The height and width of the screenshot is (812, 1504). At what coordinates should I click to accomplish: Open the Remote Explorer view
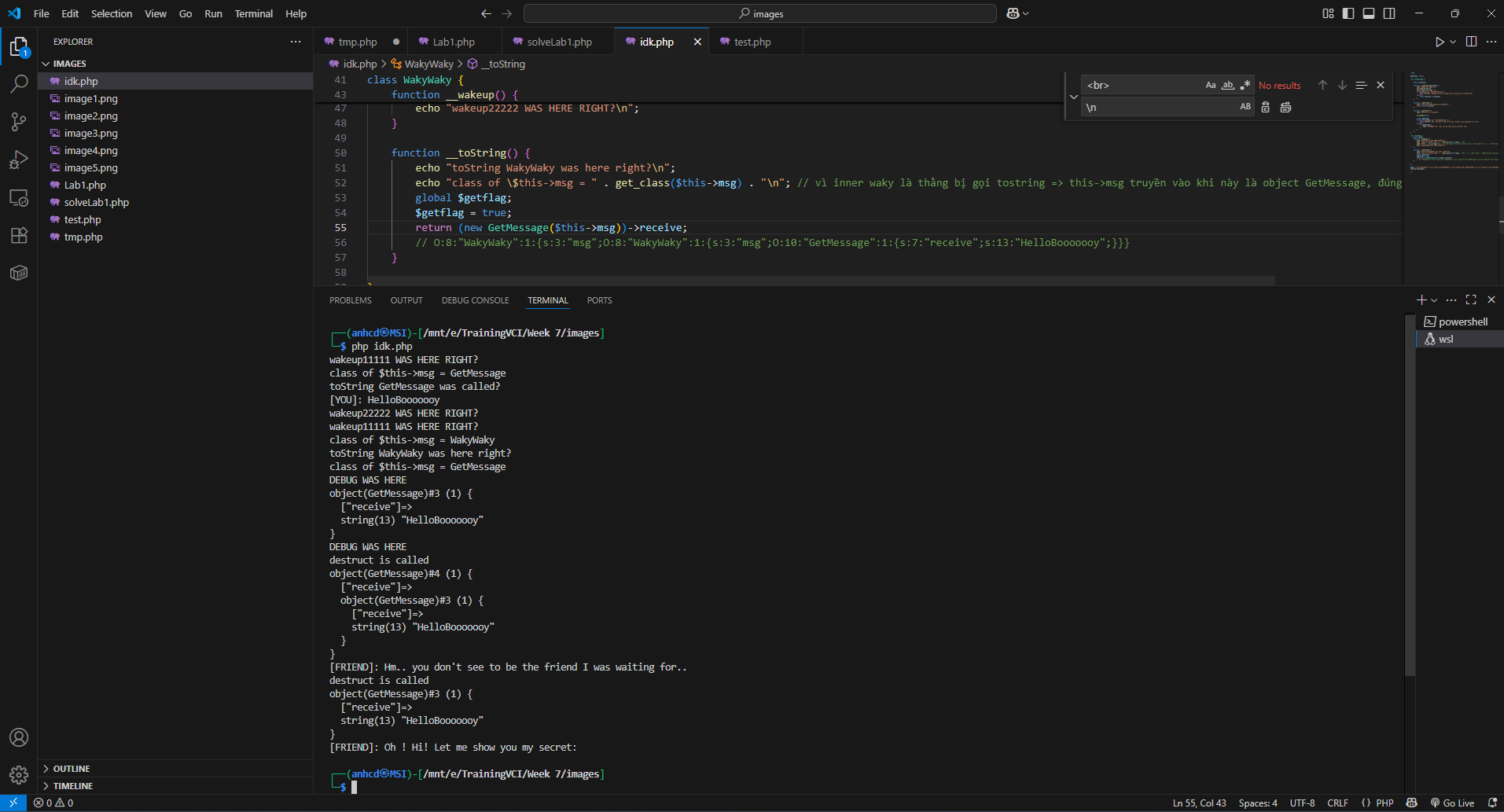coord(19,197)
